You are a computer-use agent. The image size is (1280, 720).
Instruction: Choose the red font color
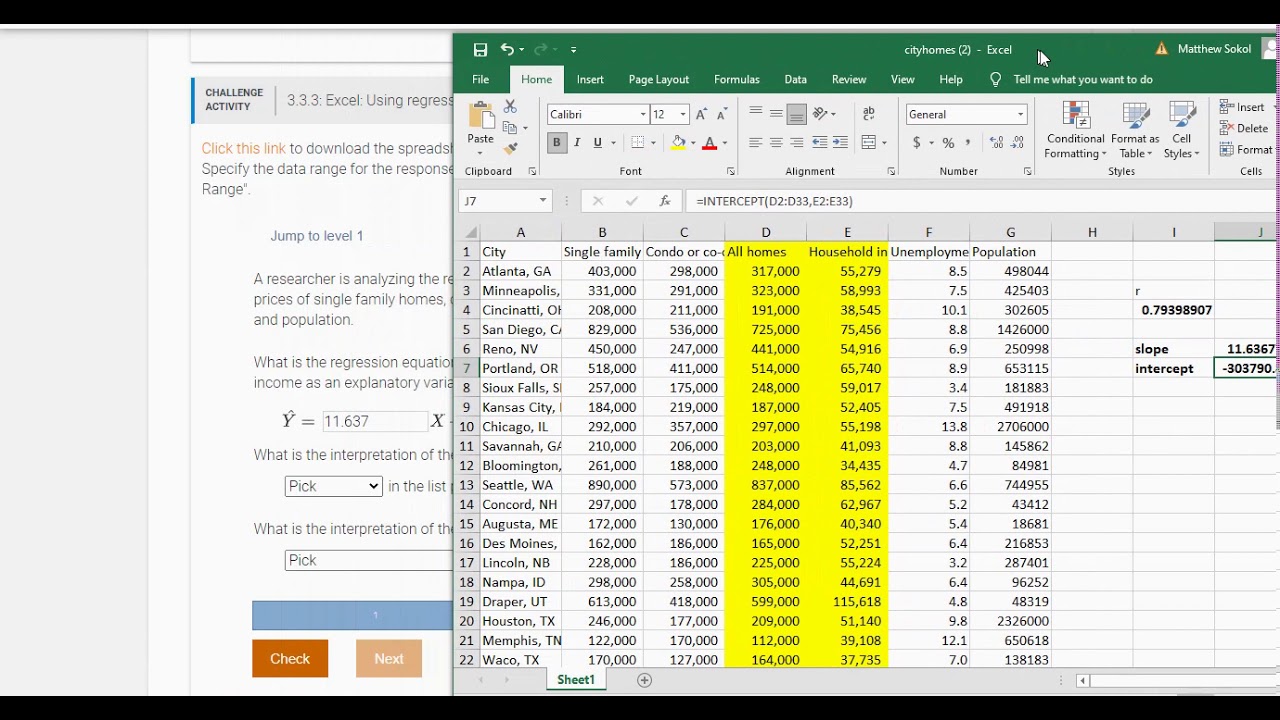(x=709, y=143)
